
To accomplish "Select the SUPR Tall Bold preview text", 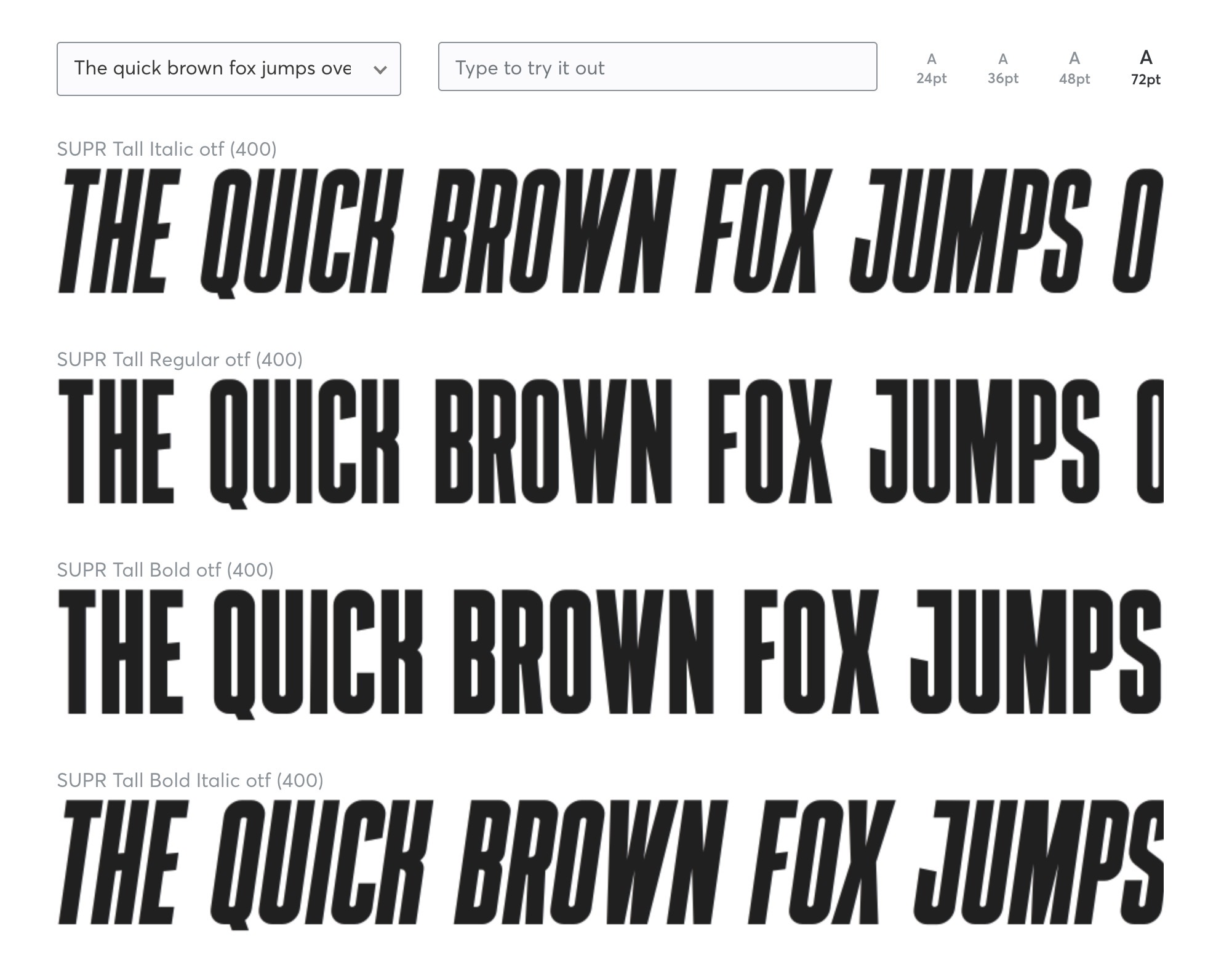I will [x=610, y=654].
